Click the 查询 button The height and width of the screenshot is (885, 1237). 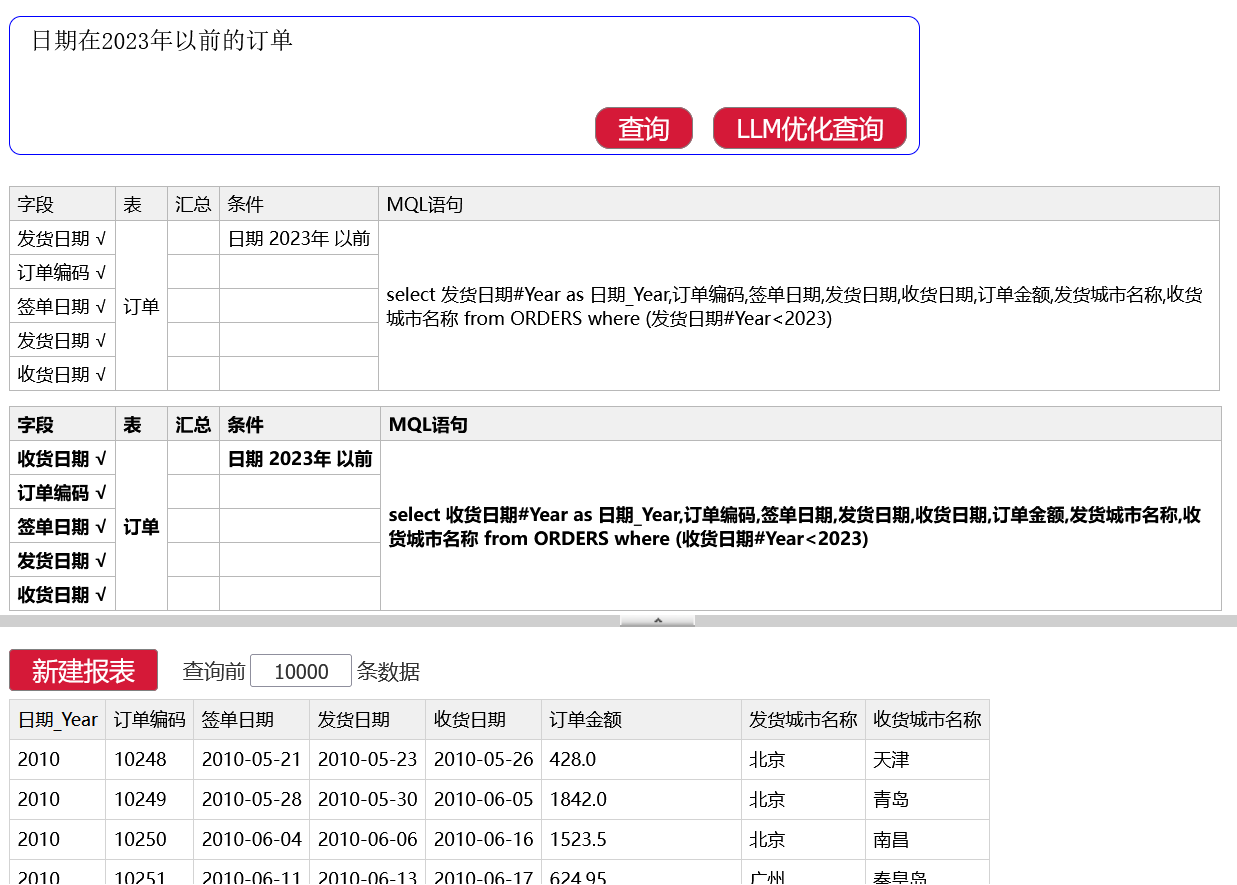[643, 128]
